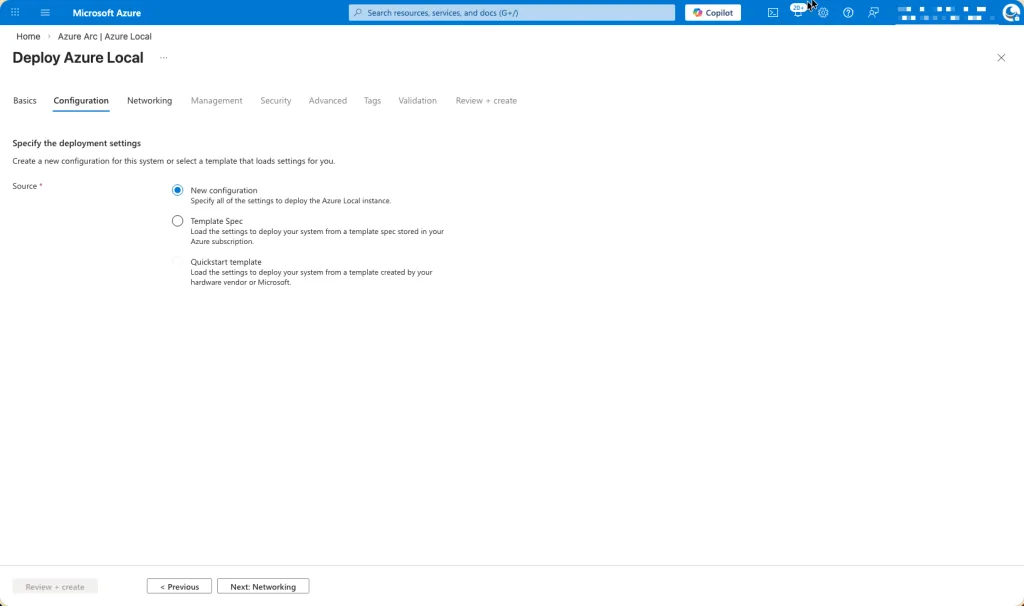Select the Template Spec option
Image resolution: width=1024 pixels, height=606 pixels.
[x=178, y=221]
